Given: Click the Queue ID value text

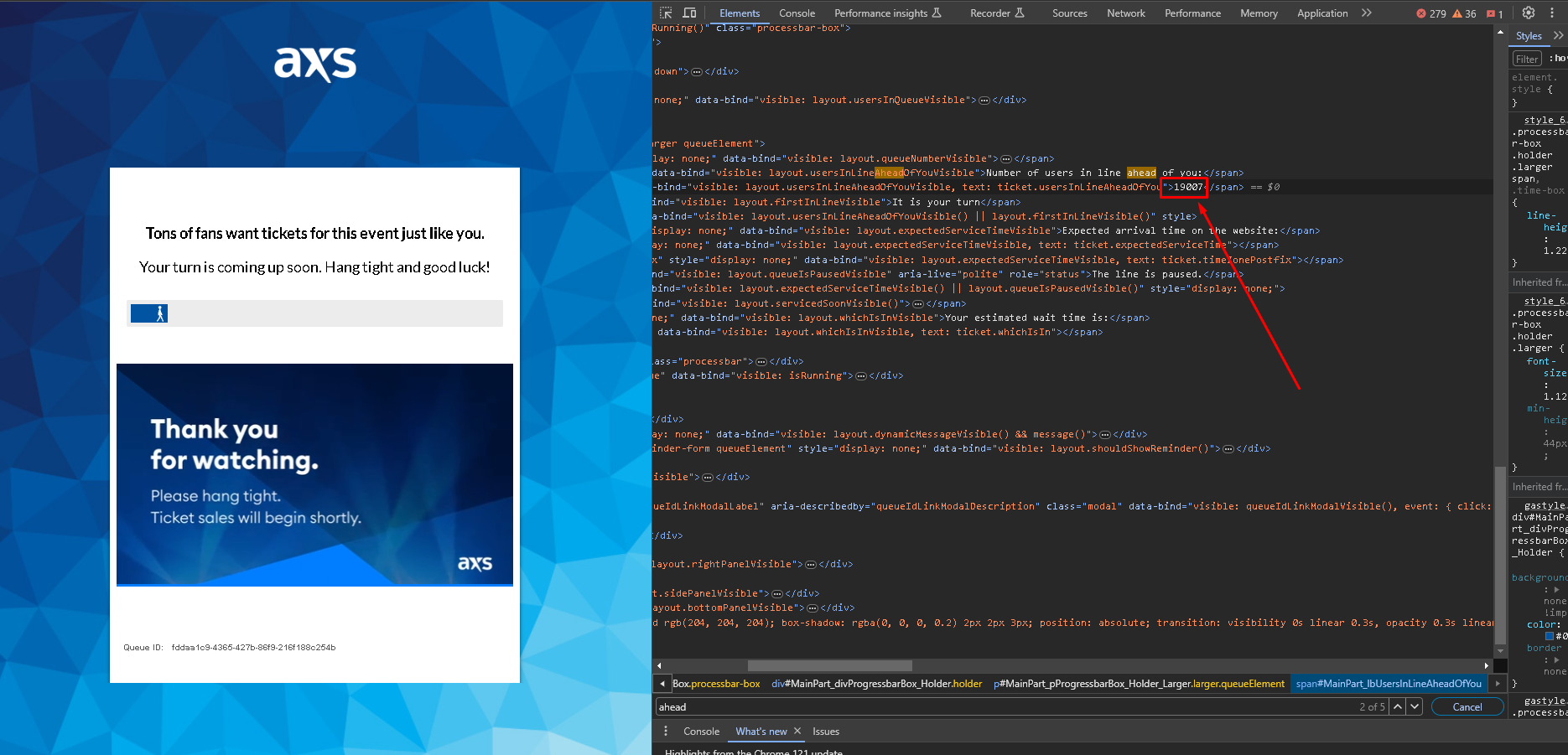Looking at the screenshot, I should [x=253, y=648].
